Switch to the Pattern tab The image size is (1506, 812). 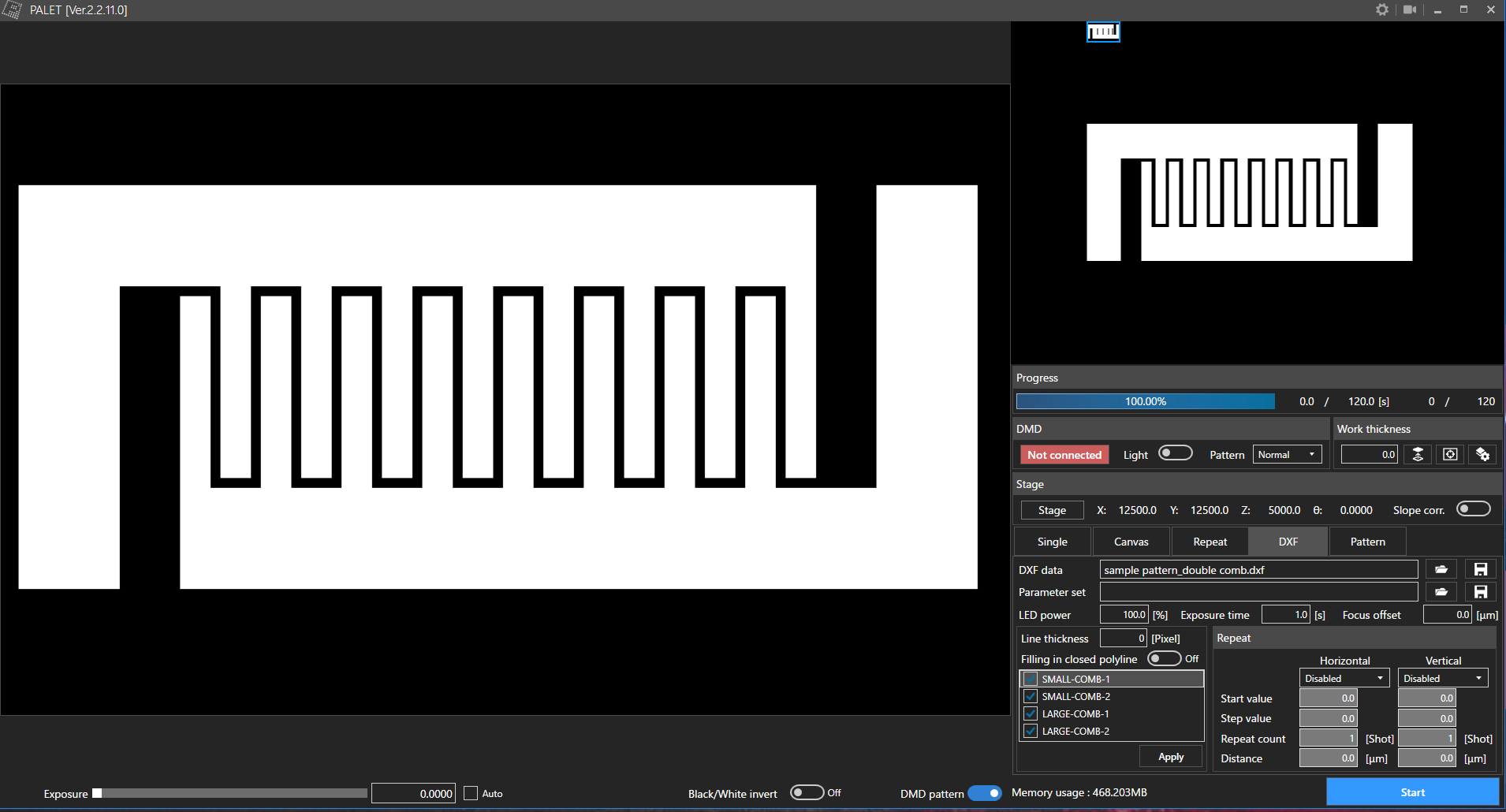[1367, 542]
